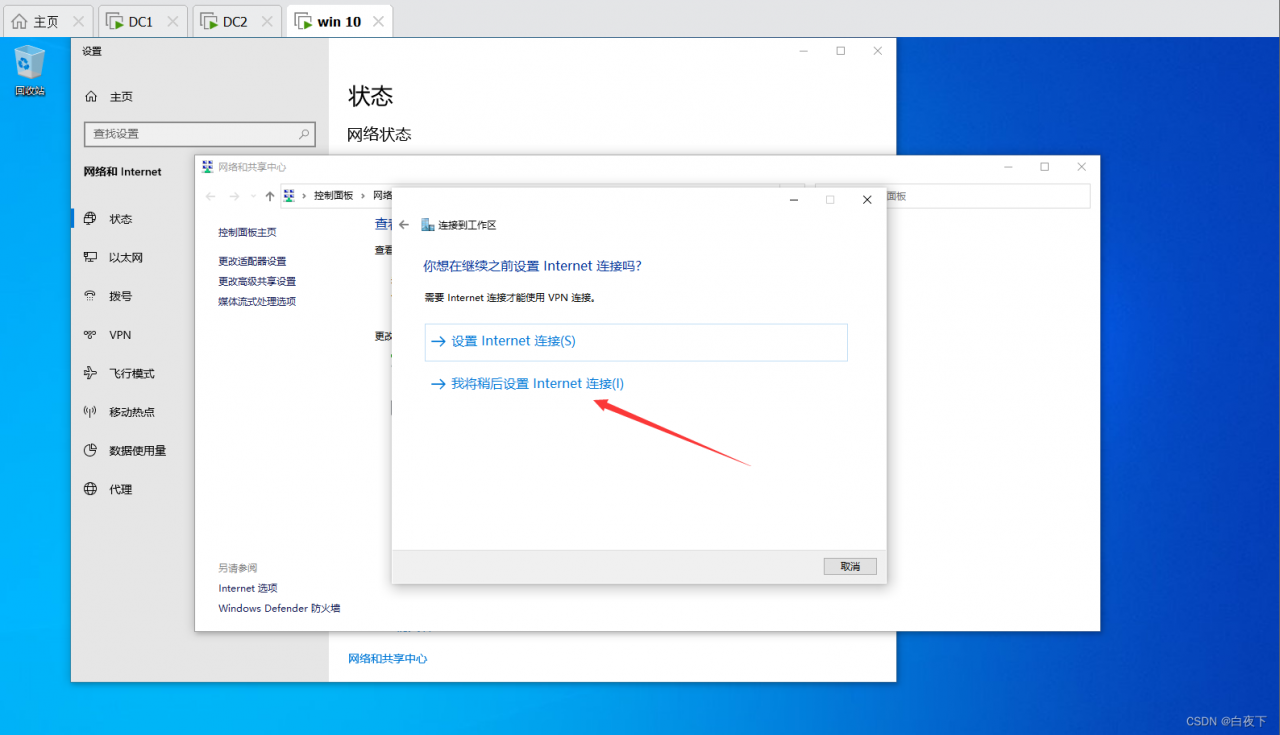Open 控制面板主页 link
This screenshot has height=735, width=1280.
pos(248,232)
